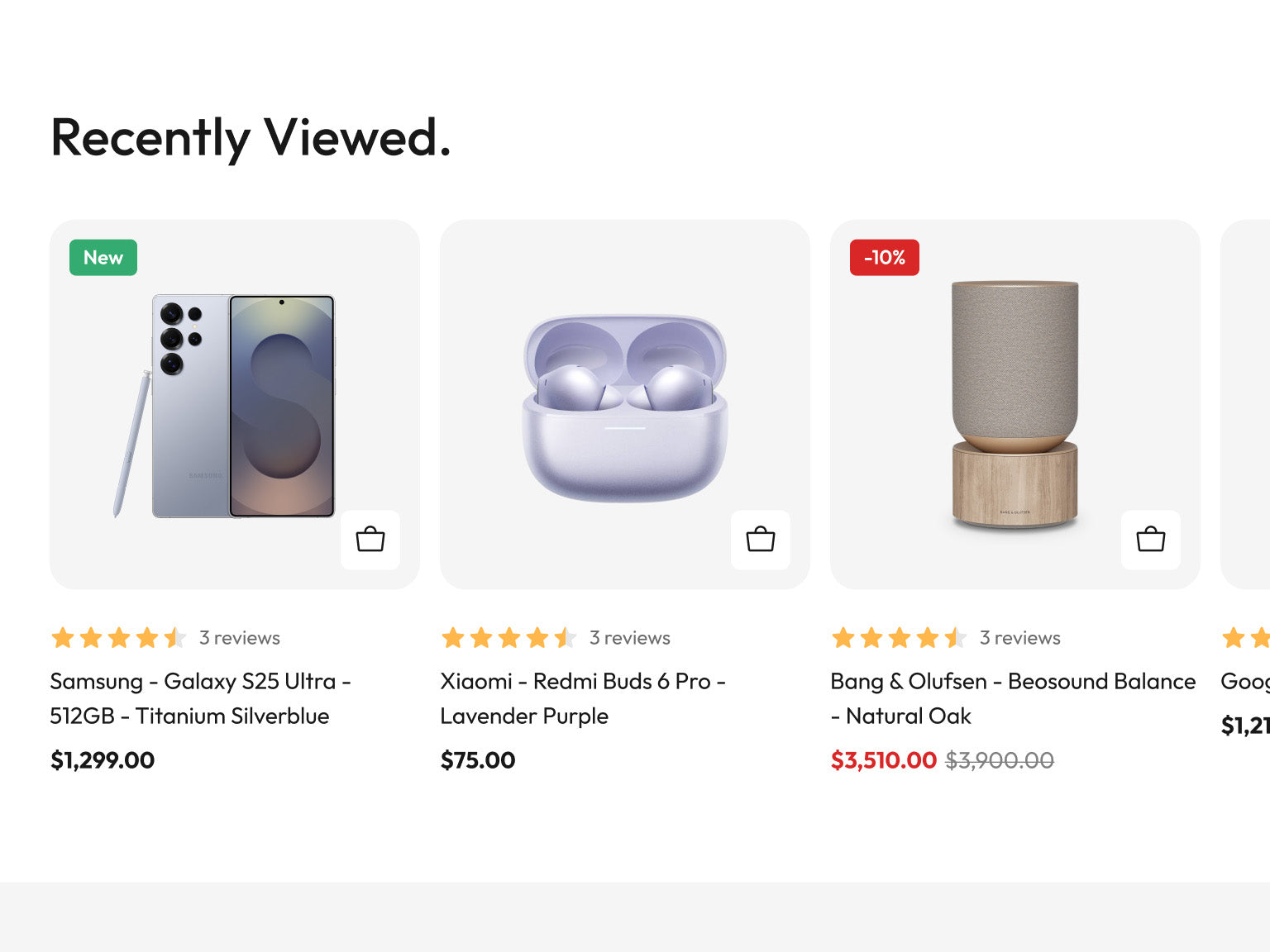Click the Bang & Olufsen star rating

(899, 638)
